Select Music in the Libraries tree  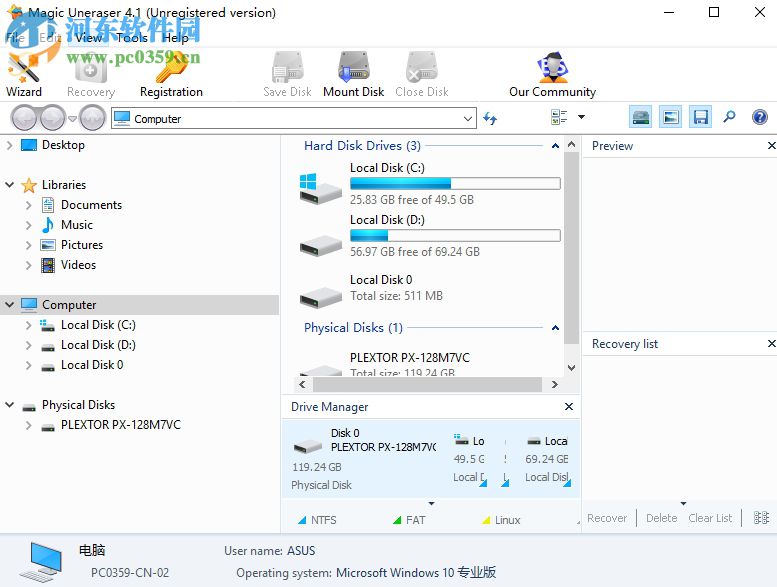tap(77, 225)
